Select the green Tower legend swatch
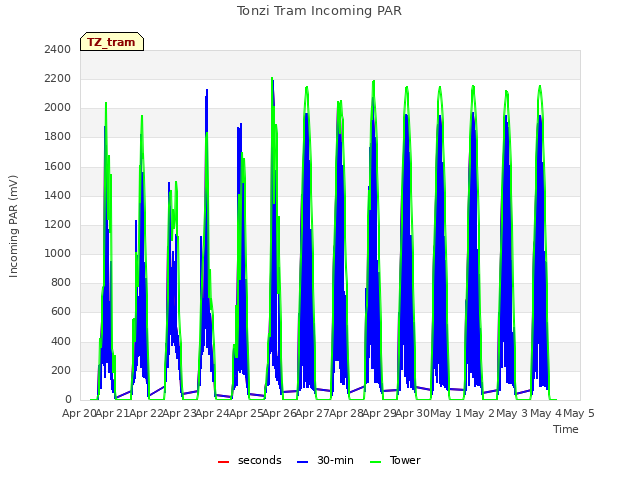This screenshot has height=480, width=640. pyautogui.click(x=375, y=462)
